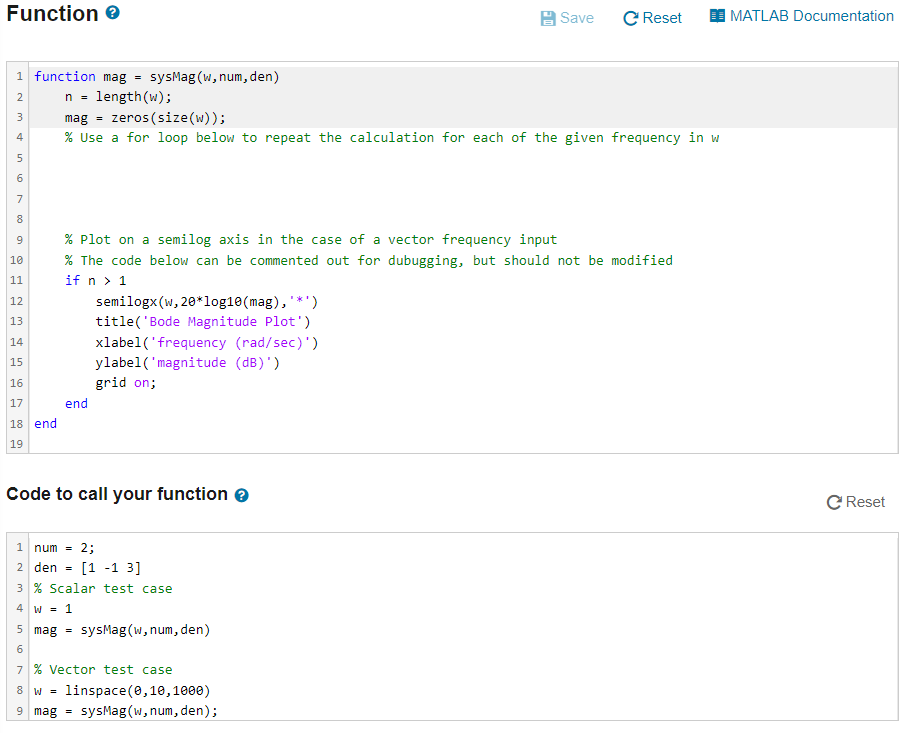
Task: Click 'den = [1 -1 3]' in call code
Action: coord(87,568)
